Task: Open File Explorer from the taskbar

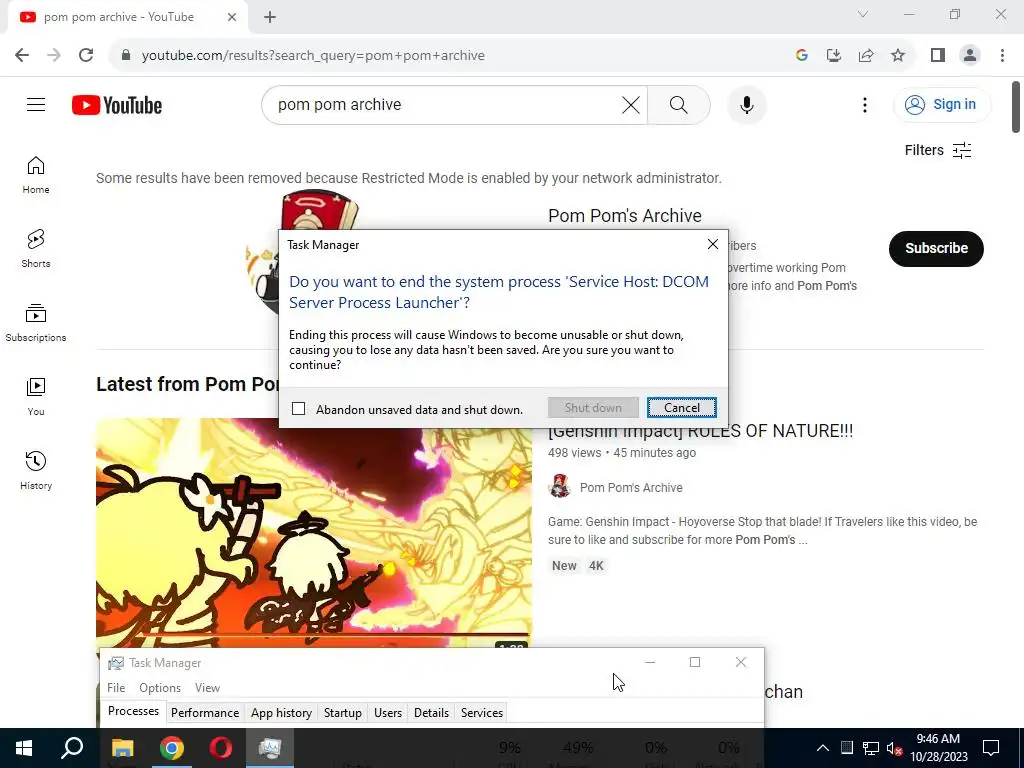Action: click(122, 748)
